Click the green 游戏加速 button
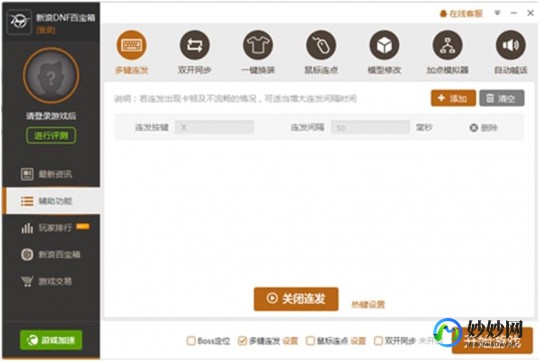This screenshot has width=540, height=361. pos(51,340)
